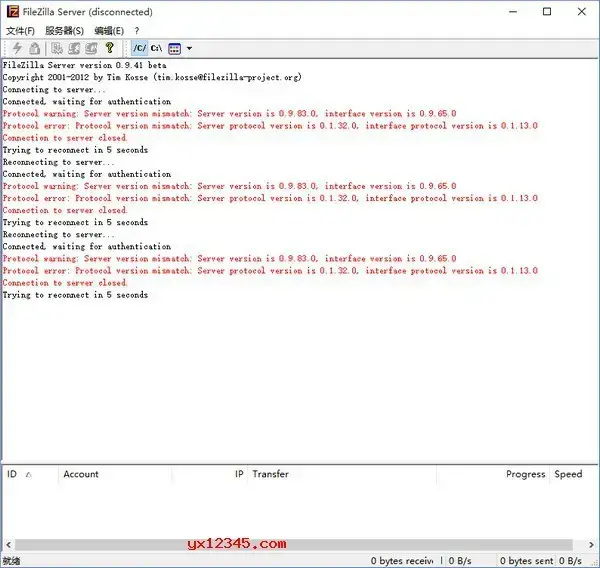Toggle the /C/ path display button

click(139, 48)
